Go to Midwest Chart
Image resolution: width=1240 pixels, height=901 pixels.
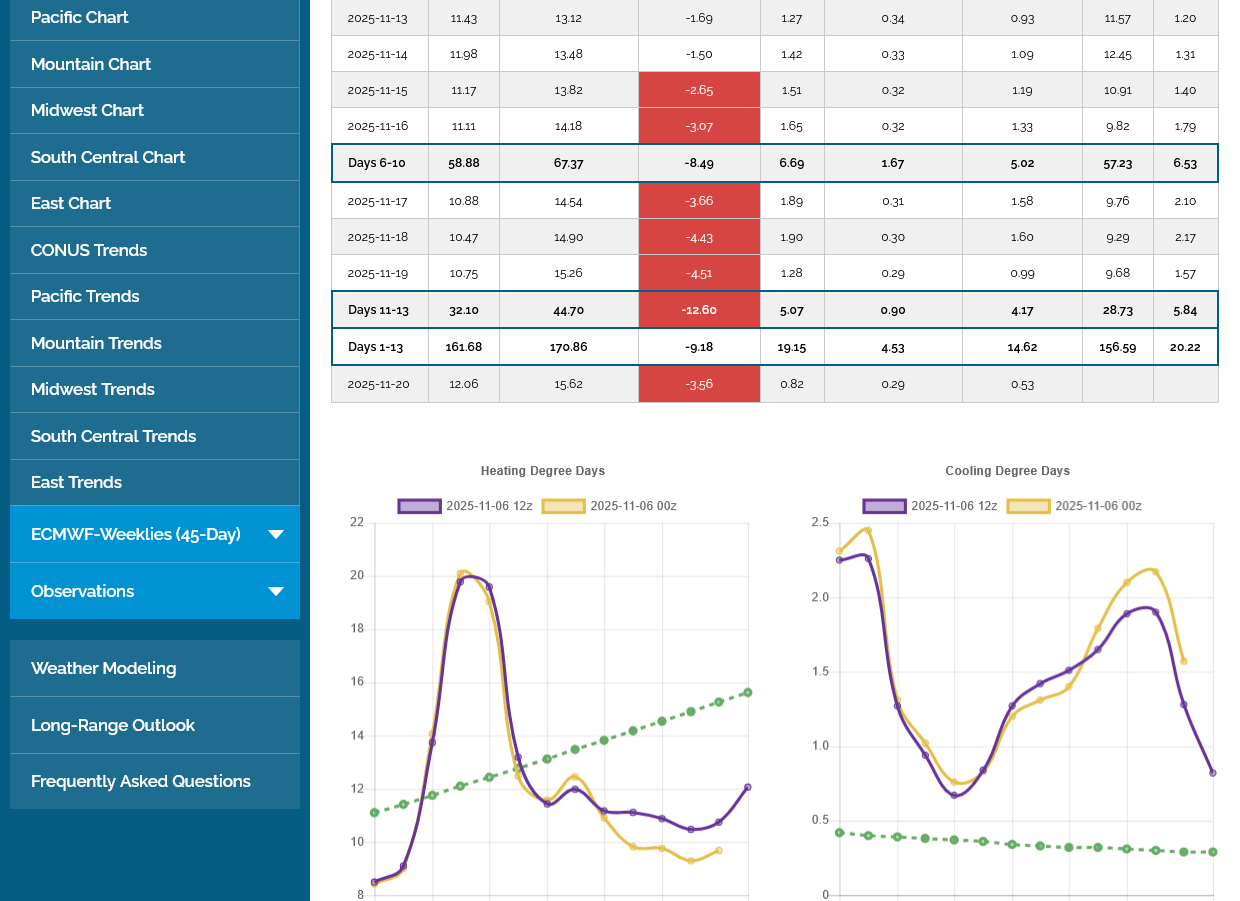coord(87,110)
